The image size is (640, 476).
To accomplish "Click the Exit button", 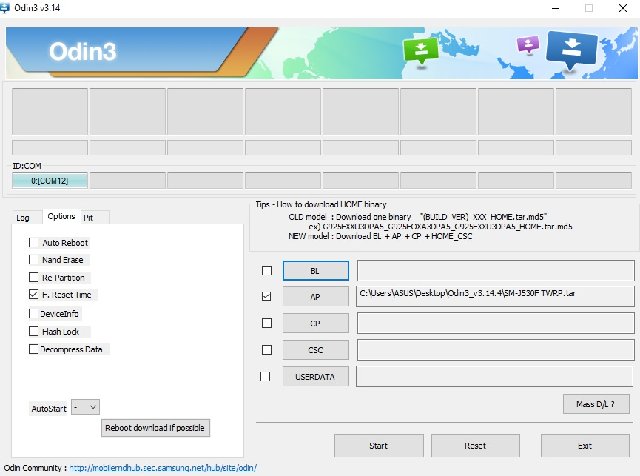I will click(x=585, y=446).
